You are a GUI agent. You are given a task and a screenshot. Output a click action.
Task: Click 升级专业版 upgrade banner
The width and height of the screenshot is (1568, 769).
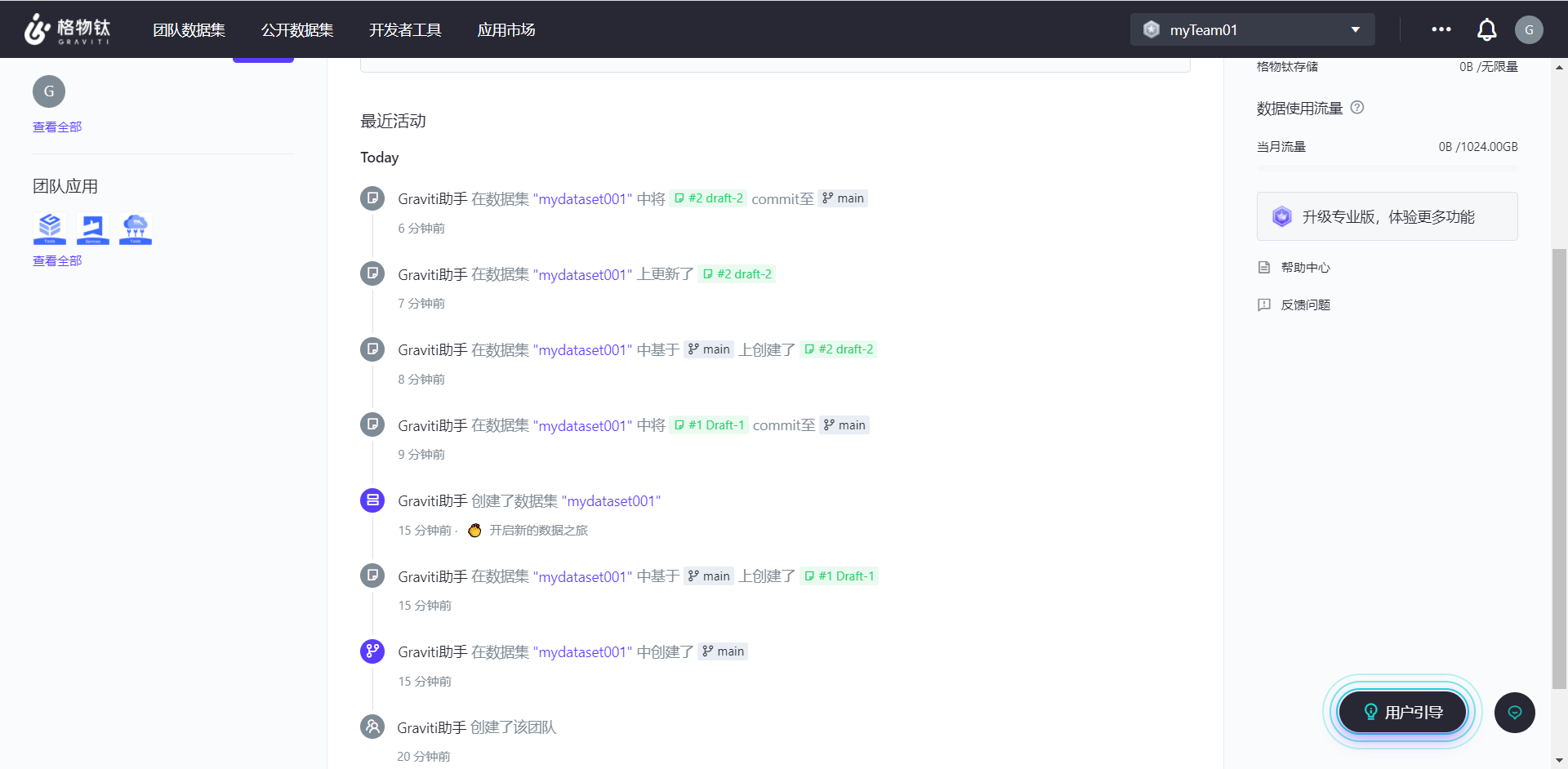point(1387,216)
